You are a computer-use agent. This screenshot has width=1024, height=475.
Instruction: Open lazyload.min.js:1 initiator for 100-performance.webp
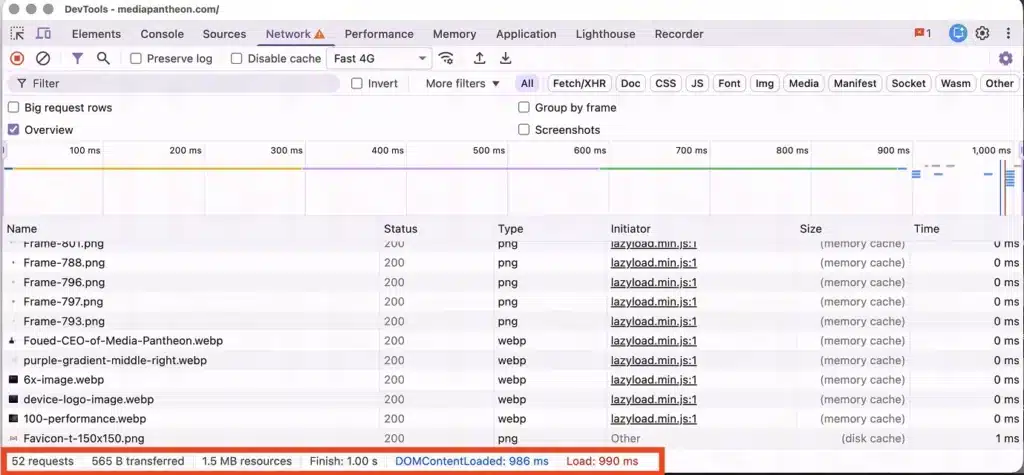[x=654, y=419]
